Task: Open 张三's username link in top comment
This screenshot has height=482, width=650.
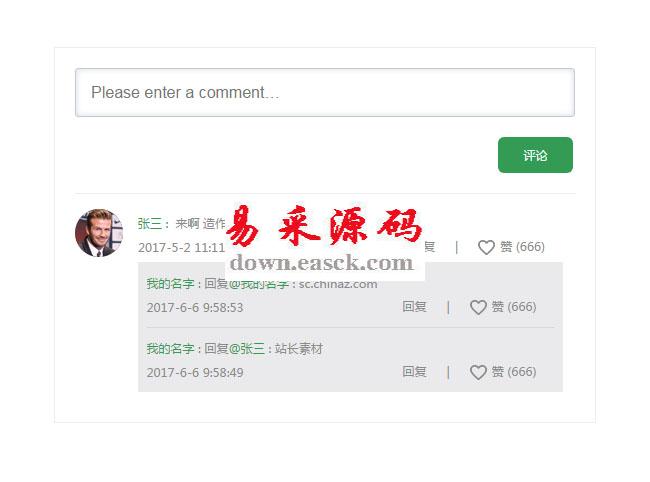Action: click(149, 224)
